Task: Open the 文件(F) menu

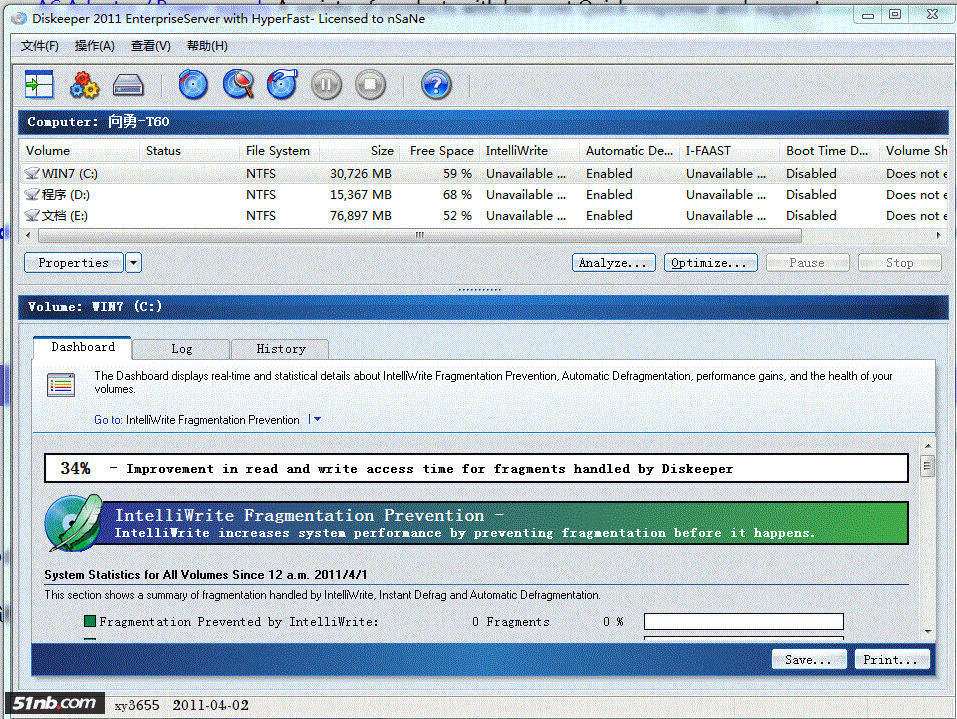Action: pyautogui.click(x=40, y=46)
